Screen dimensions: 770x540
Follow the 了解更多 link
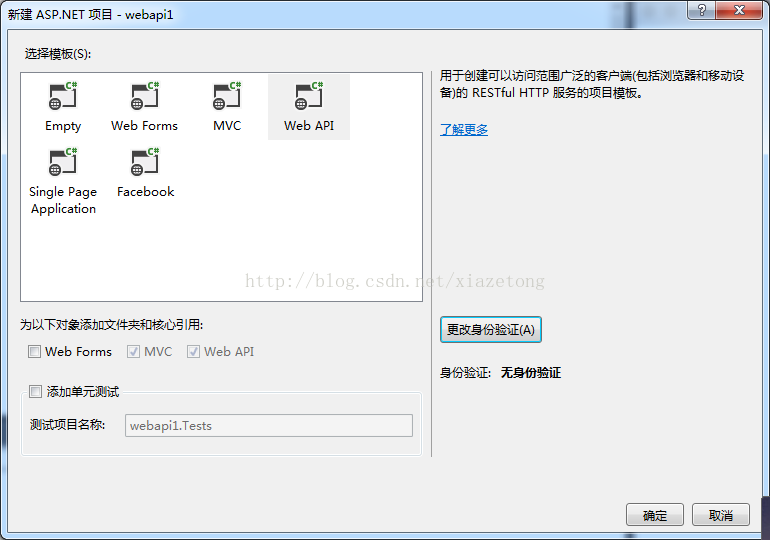[x=464, y=130]
